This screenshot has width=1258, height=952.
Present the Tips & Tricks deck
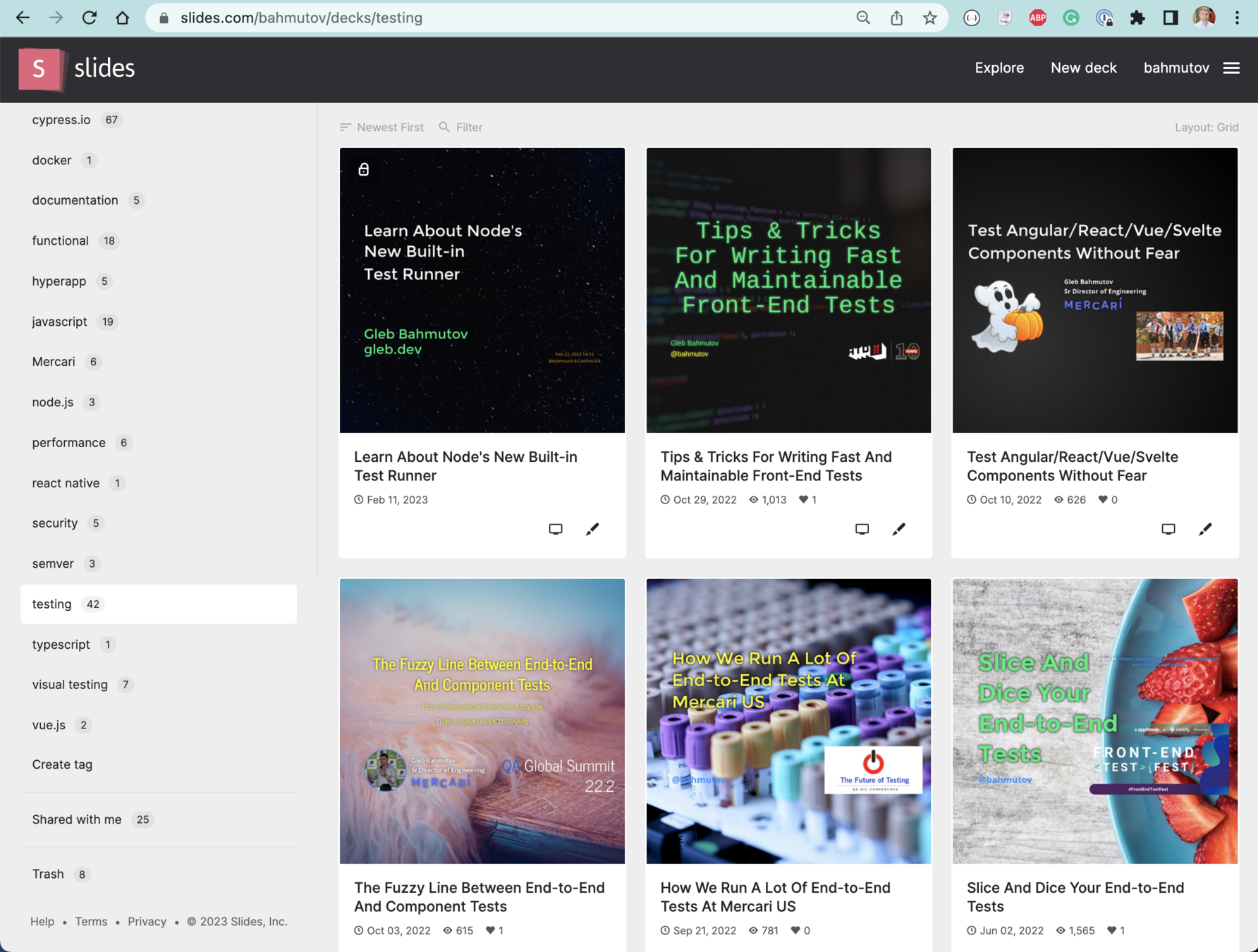coord(862,529)
